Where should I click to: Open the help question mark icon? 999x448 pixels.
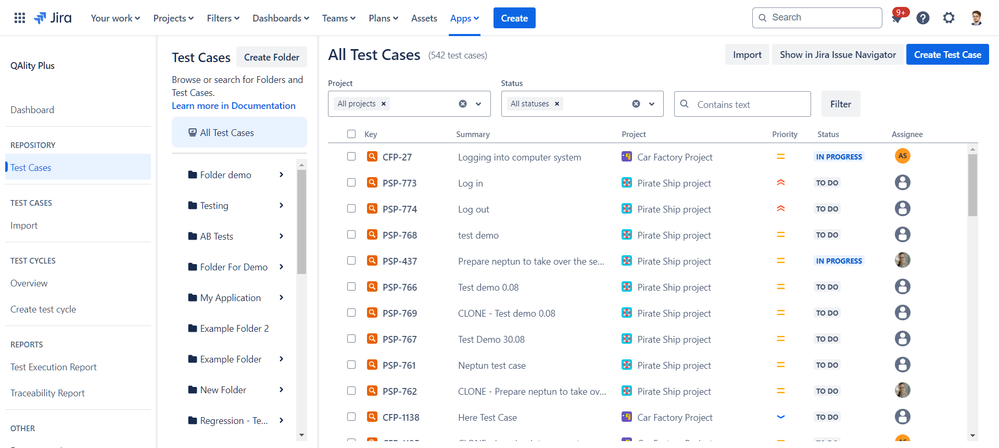click(923, 18)
